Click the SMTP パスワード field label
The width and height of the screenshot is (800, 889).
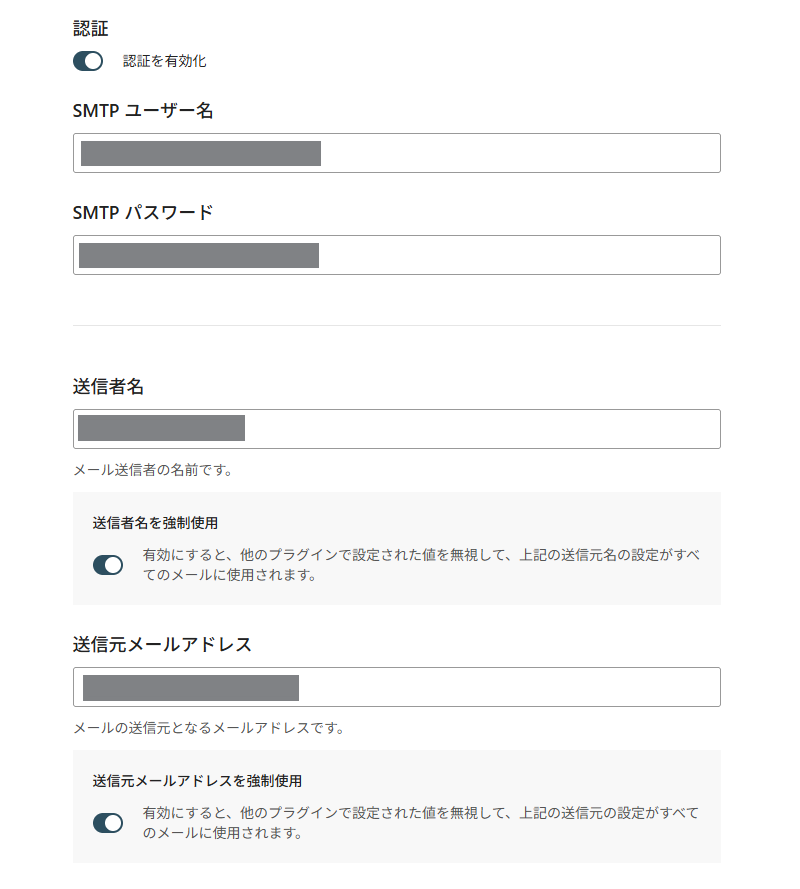(143, 213)
